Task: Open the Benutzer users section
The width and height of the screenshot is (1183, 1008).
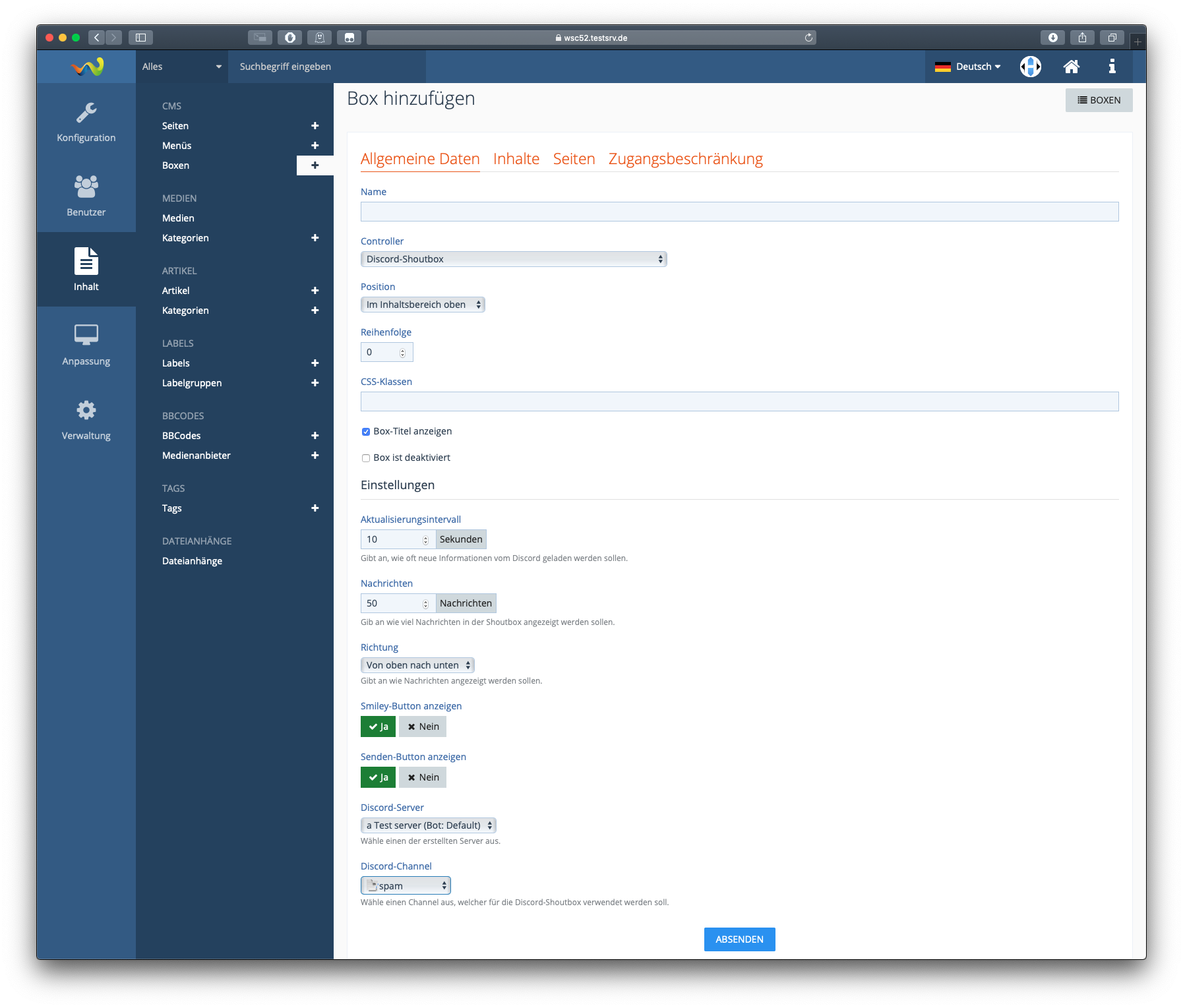Action: [x=86, y=196]
